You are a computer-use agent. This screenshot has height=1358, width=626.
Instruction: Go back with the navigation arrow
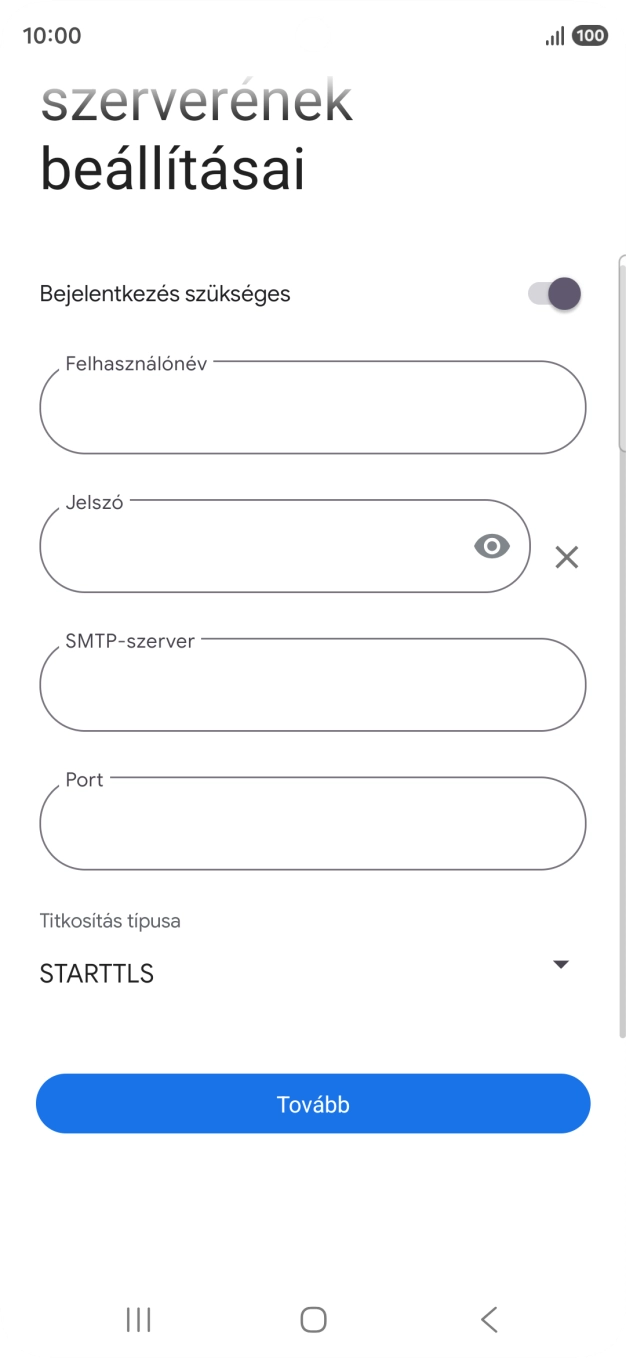pyautogui.click(x=489, y=1320)
